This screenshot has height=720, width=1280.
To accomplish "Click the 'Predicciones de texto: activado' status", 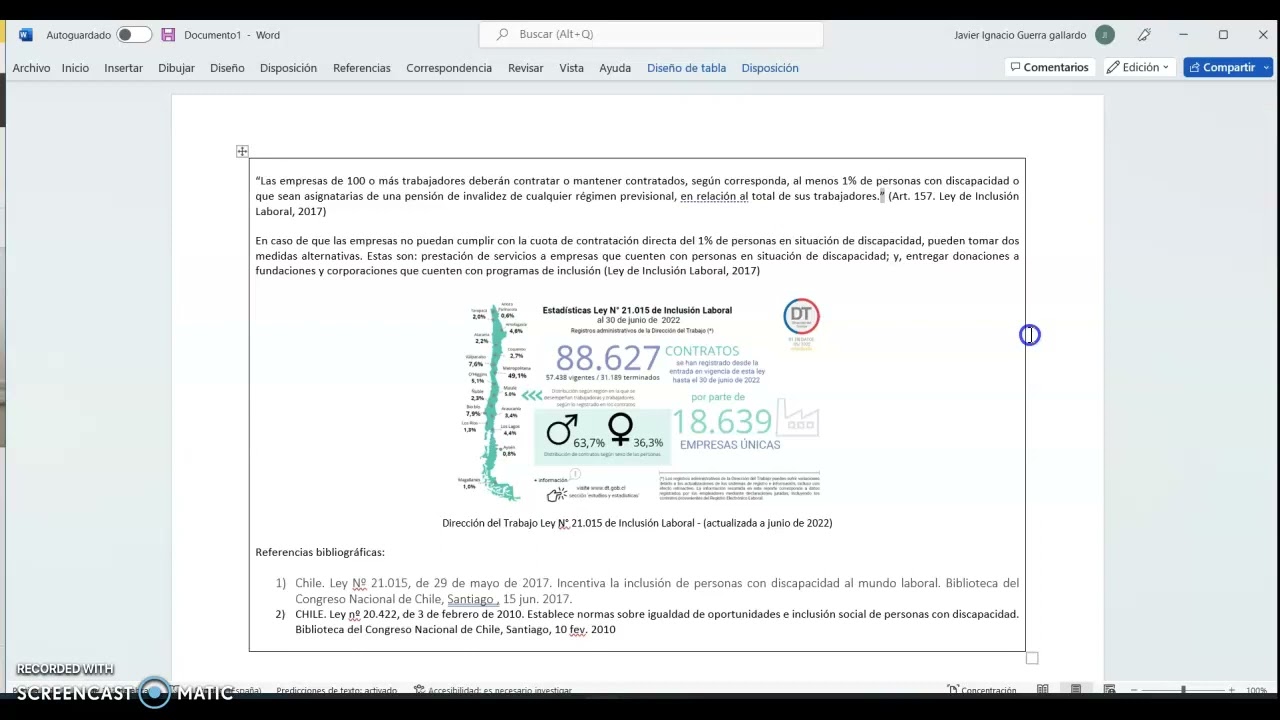I will 336,690.
